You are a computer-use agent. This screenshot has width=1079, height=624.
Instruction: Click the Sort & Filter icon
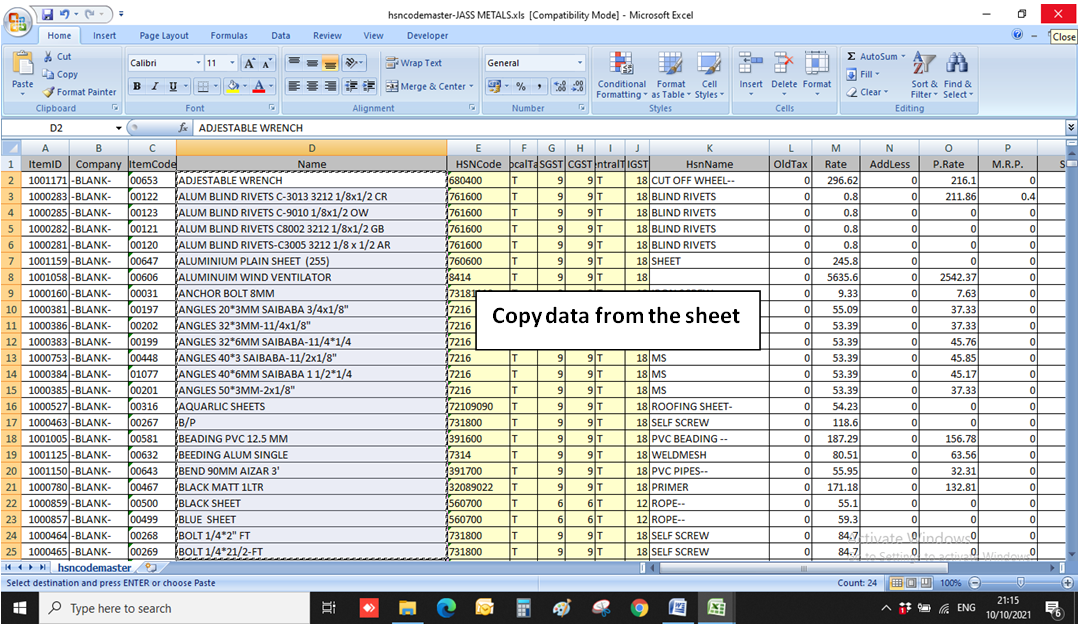[924, 65]
